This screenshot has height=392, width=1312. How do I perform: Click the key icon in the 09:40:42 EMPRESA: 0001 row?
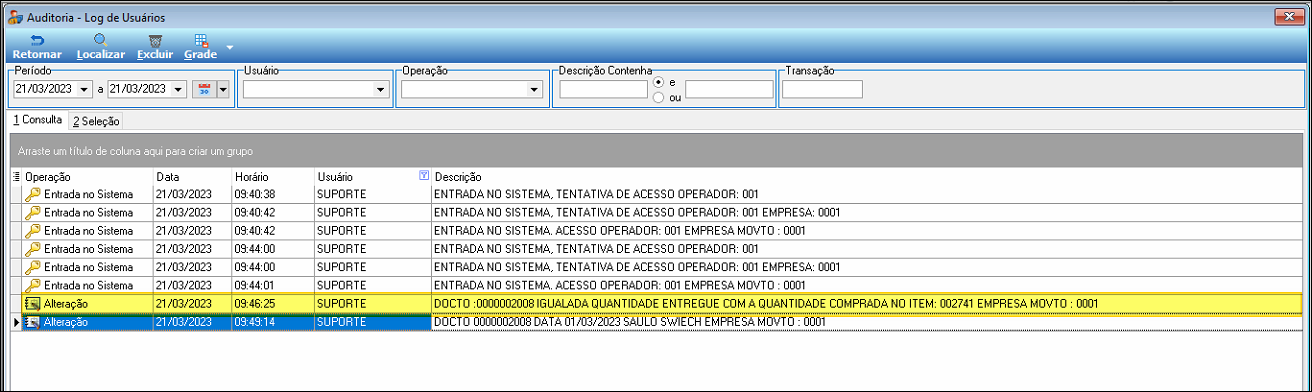pyautogui.click(x=33, y=212)
